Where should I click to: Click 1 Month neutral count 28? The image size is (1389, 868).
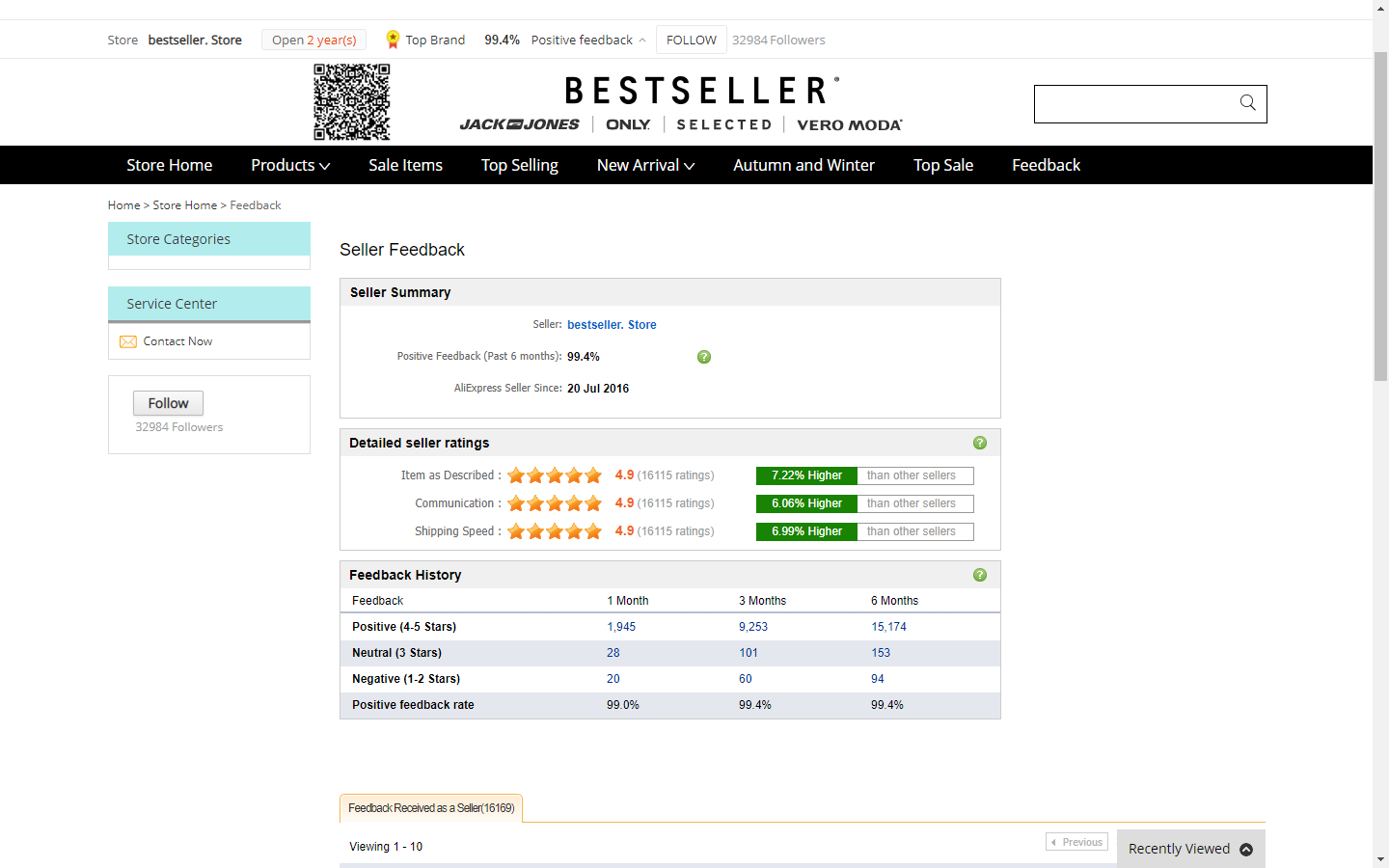pos(613,653)
